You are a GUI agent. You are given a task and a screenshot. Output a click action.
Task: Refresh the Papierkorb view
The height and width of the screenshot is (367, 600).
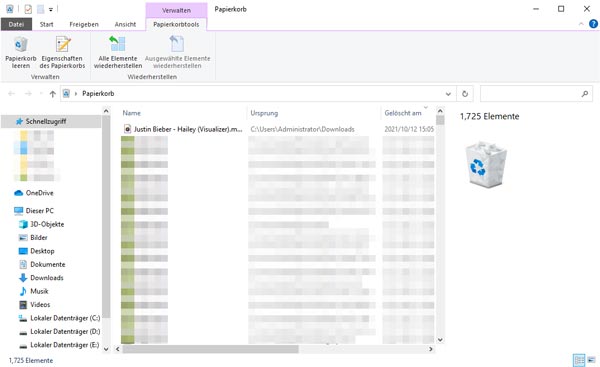coord(465,94)
